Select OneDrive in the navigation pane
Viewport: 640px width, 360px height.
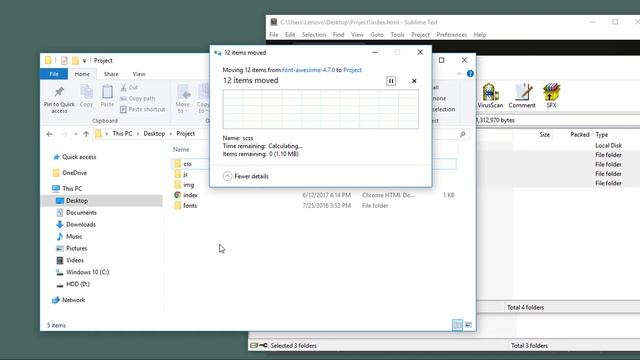(70, 173)
